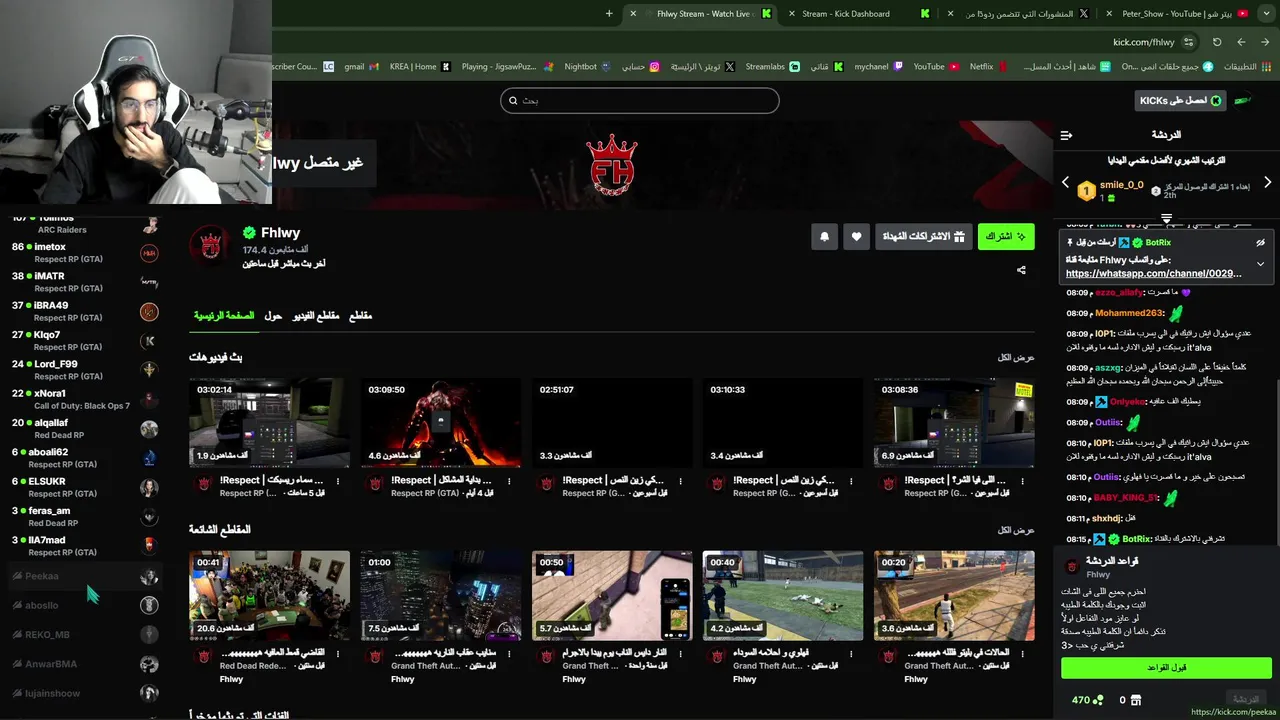Gift subscriptions button
The height and width of the screenshot is (720, 1280).
[x=923, y=237]
